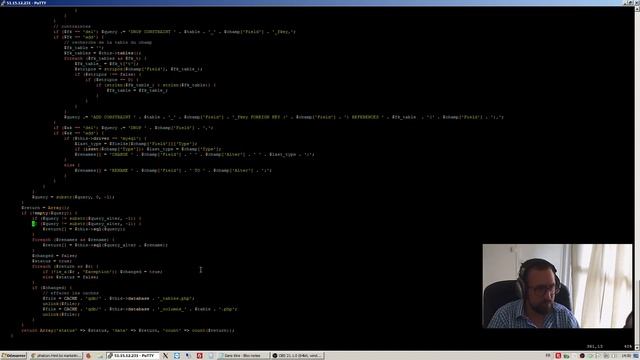Click the scrollbar down arrow in PuTTY
Screen dimensions: 640x360
click(x=637, y=347)
